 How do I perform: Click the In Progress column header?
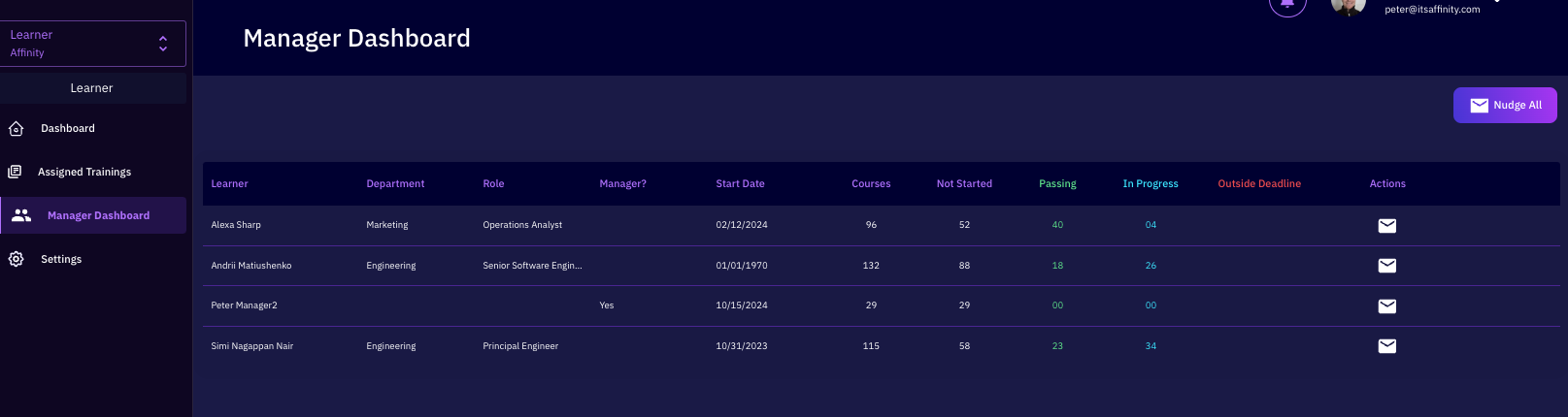coord(1150,183)
